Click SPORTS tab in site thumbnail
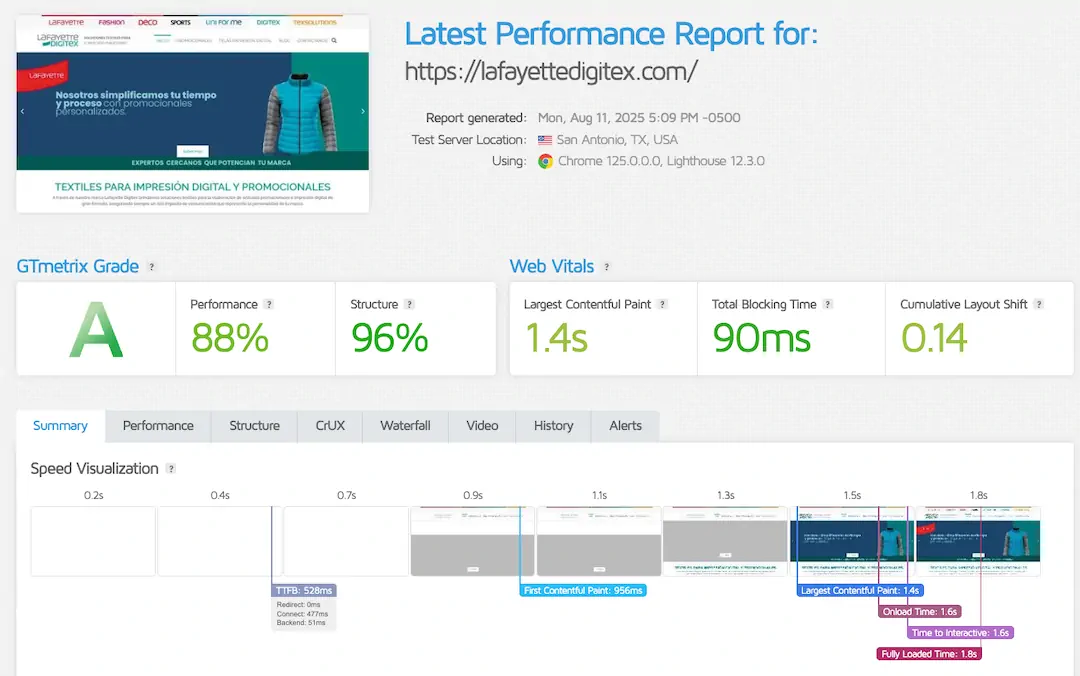 tap(180, 22)
